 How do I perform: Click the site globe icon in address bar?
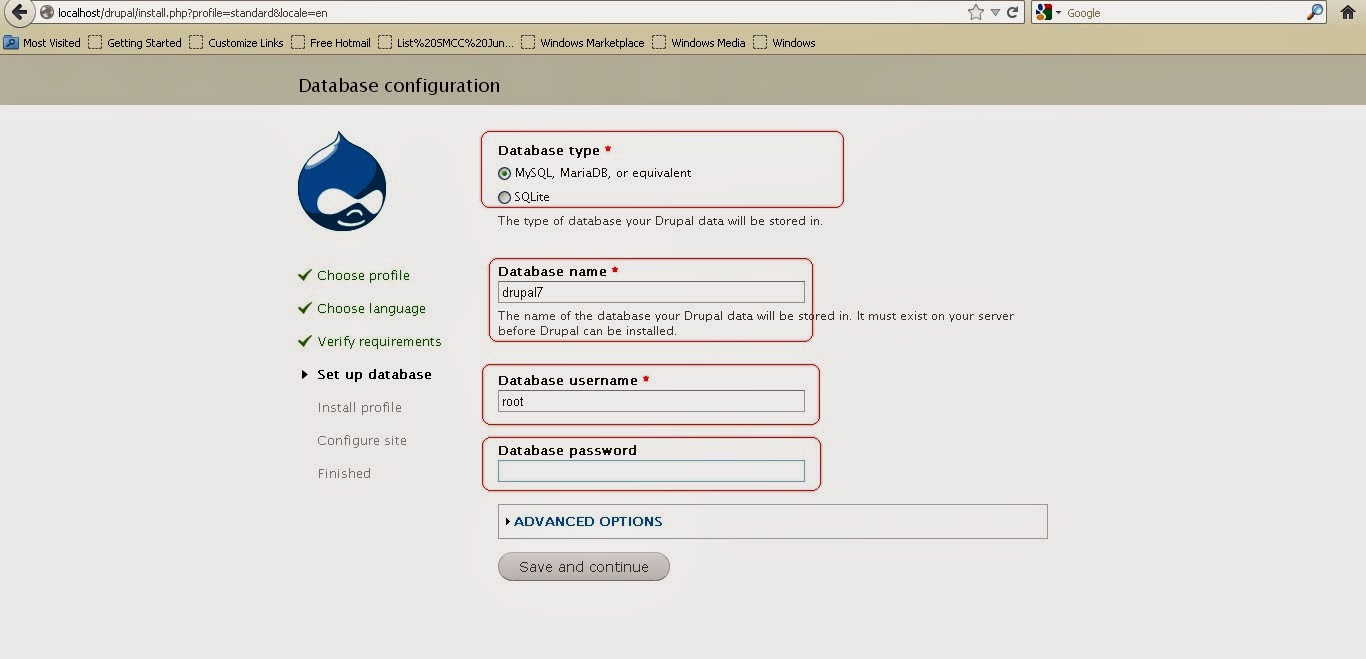[47, 13]
